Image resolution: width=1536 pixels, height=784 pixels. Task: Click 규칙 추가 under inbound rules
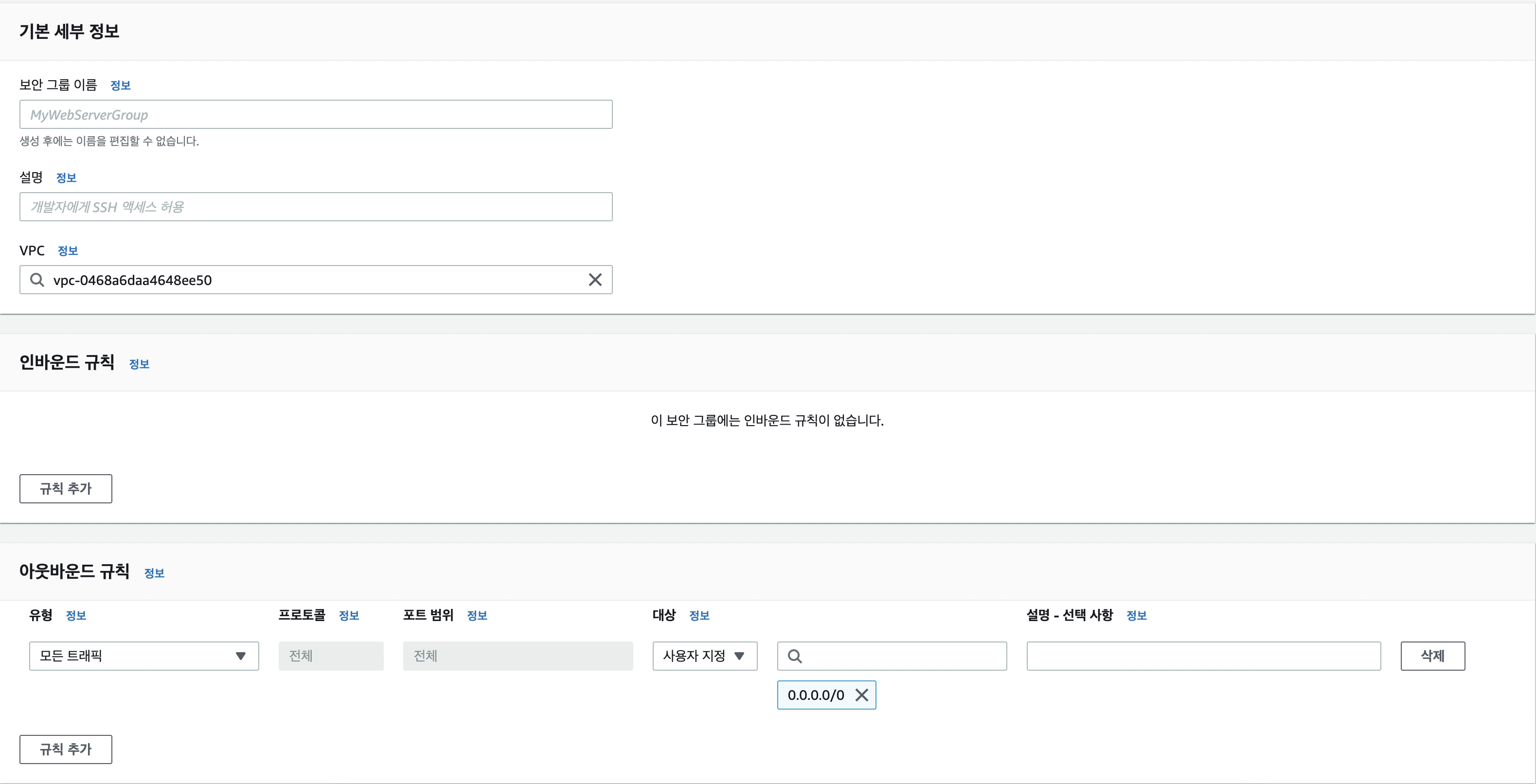[66, 488]
